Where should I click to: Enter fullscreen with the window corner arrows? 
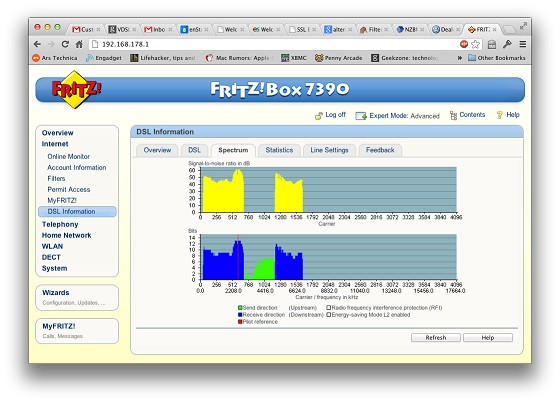tap(523, 26)
